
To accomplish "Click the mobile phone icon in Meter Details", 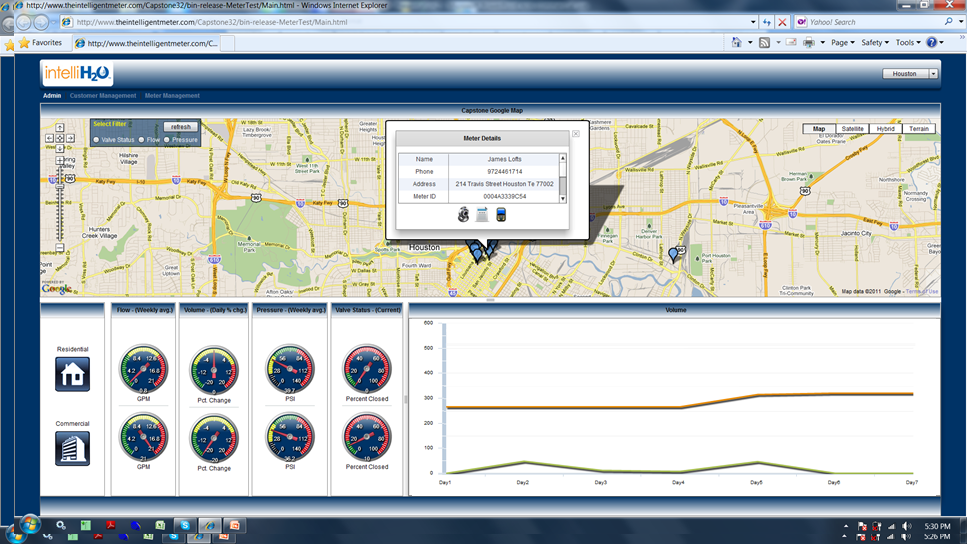I will [x=501, y=215].
